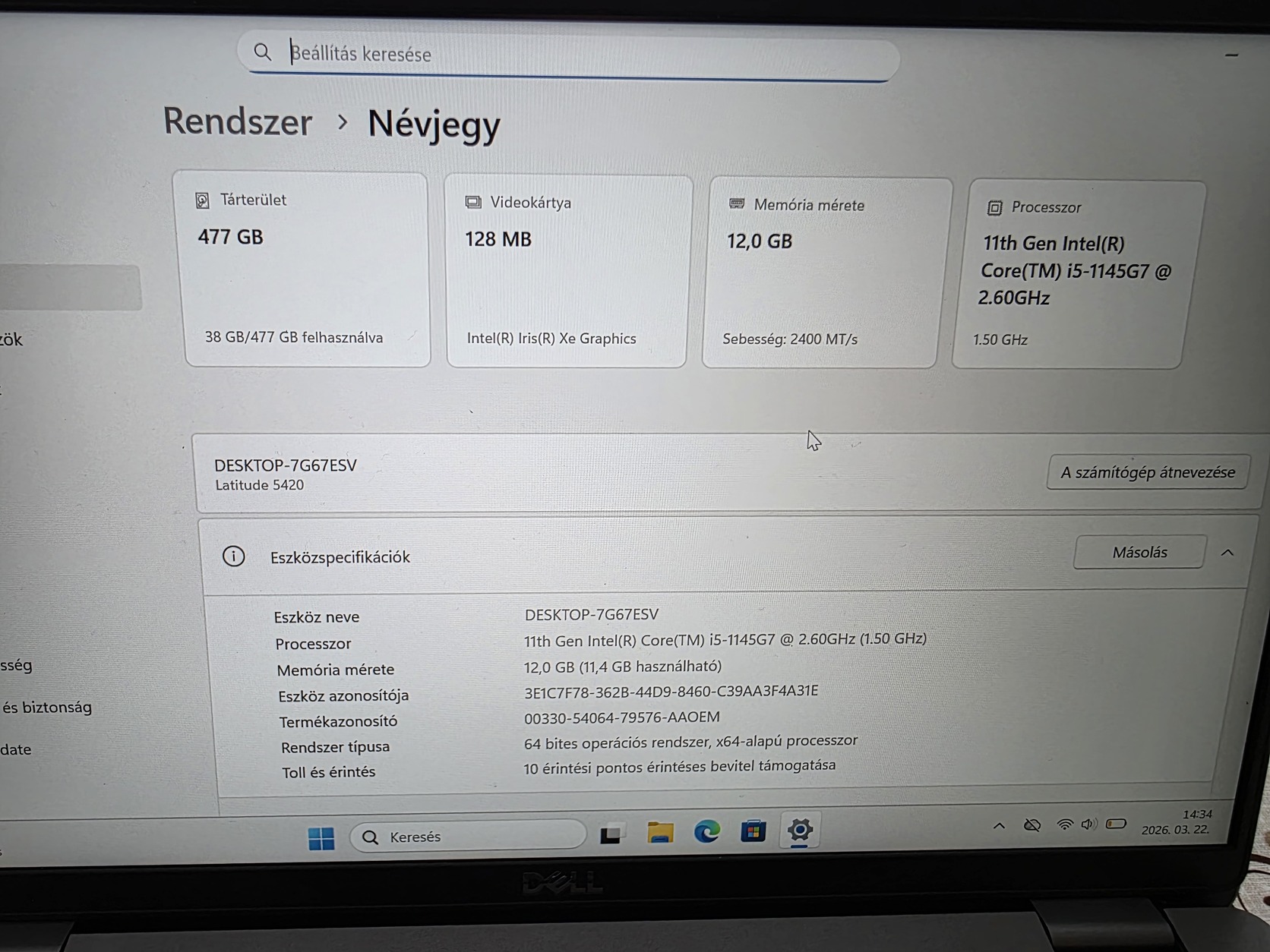Open Microsoft Store from the taskbar
The image size is (1270, 952).
click(753, 831)
